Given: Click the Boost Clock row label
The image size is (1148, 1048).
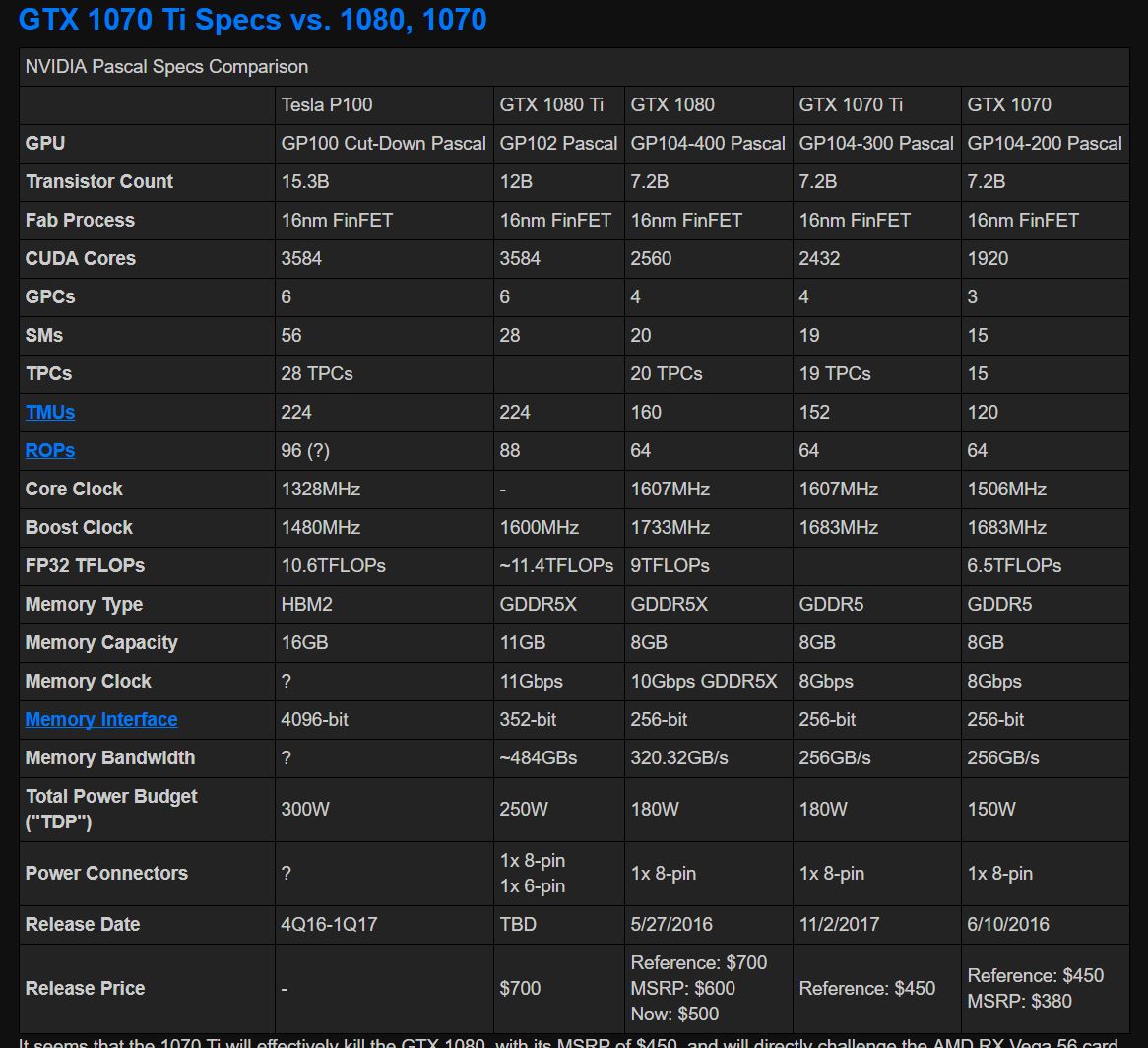Looking at the screenshot, I should [79, 527].
